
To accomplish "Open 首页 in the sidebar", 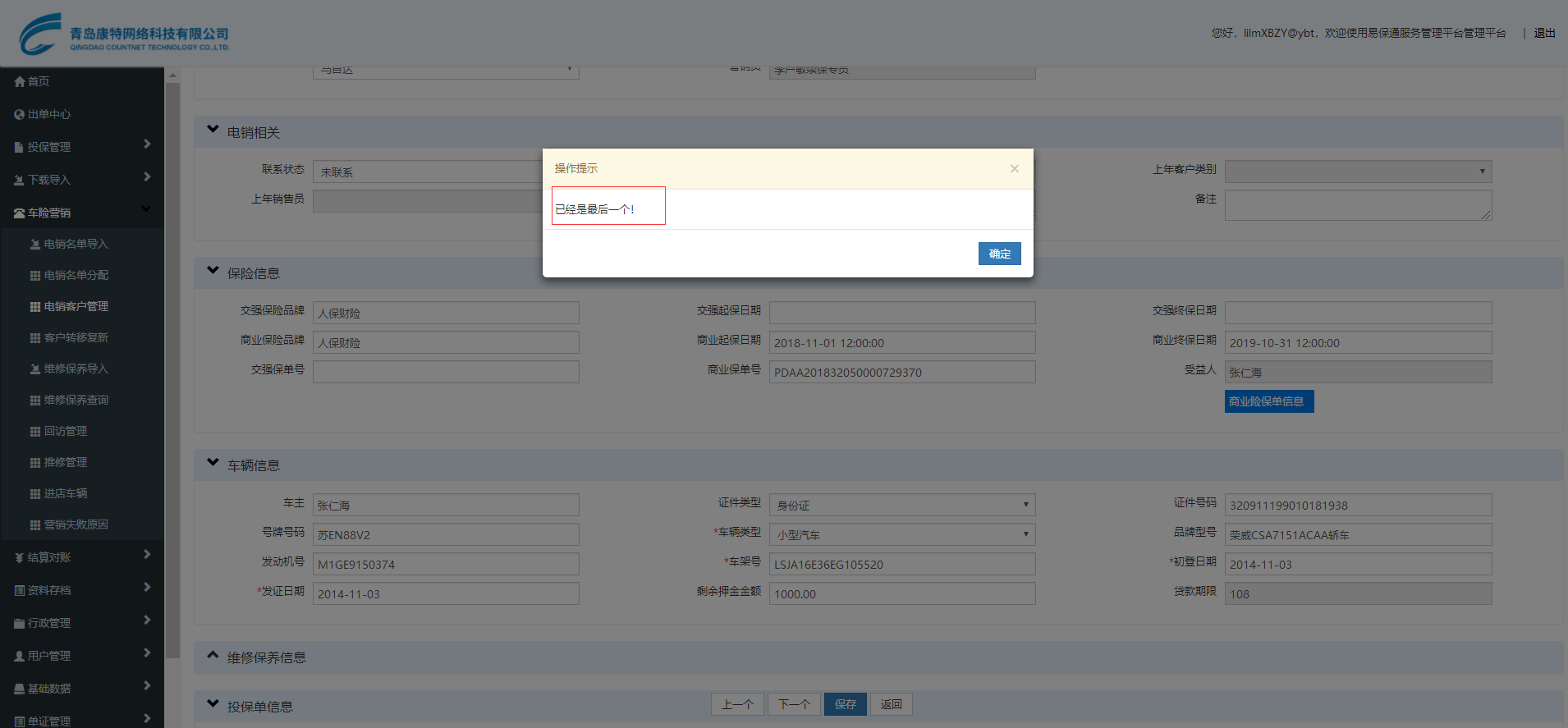I will coord(39,81).
